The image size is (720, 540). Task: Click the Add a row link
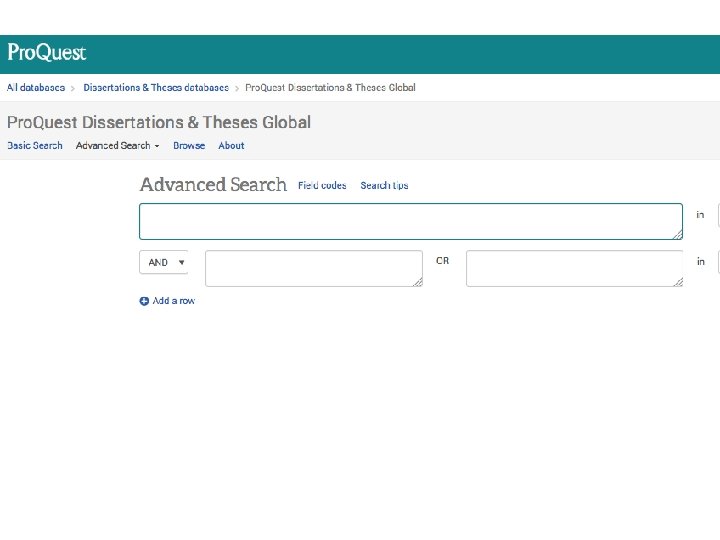point(174,301)
